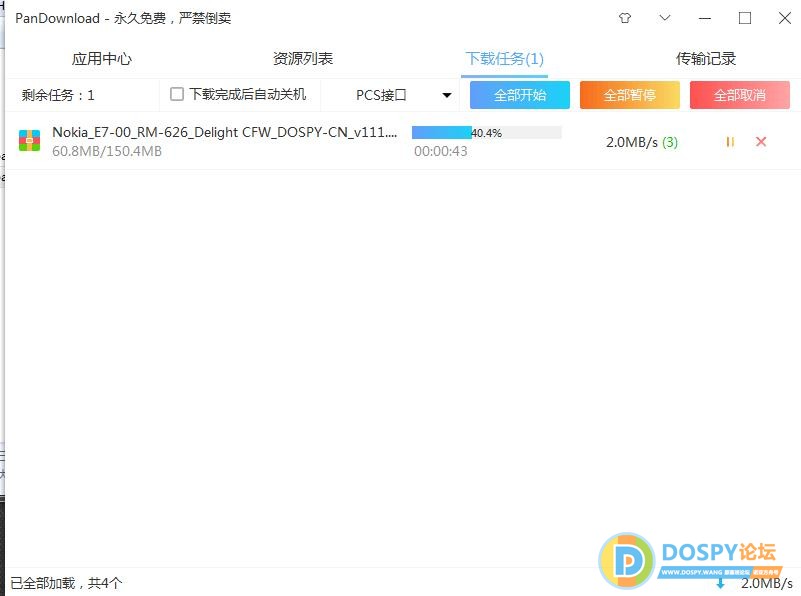
Task: Enable 下载完成后自动关机 checkbox
Action: pos(177,94)
